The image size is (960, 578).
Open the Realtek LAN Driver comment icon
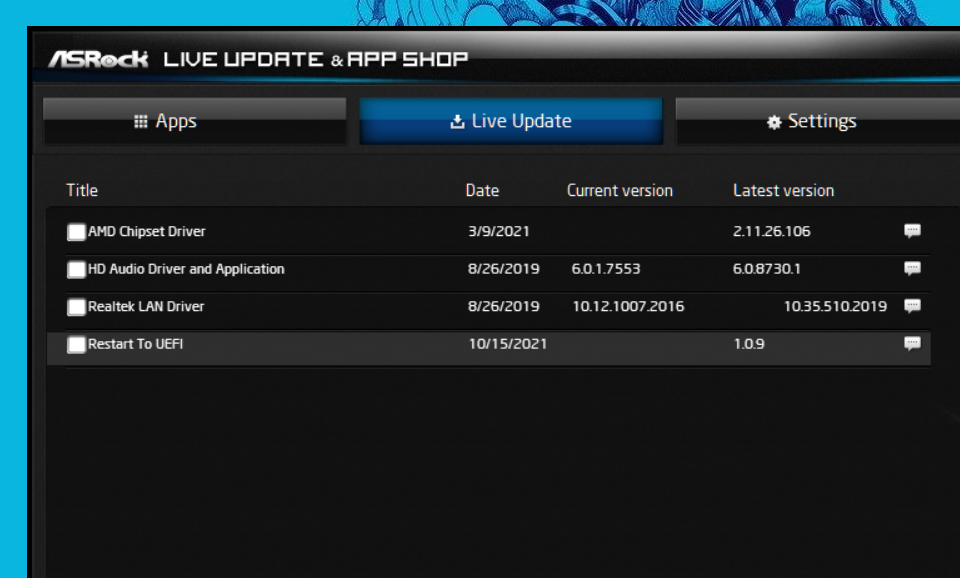coord(912,306)
